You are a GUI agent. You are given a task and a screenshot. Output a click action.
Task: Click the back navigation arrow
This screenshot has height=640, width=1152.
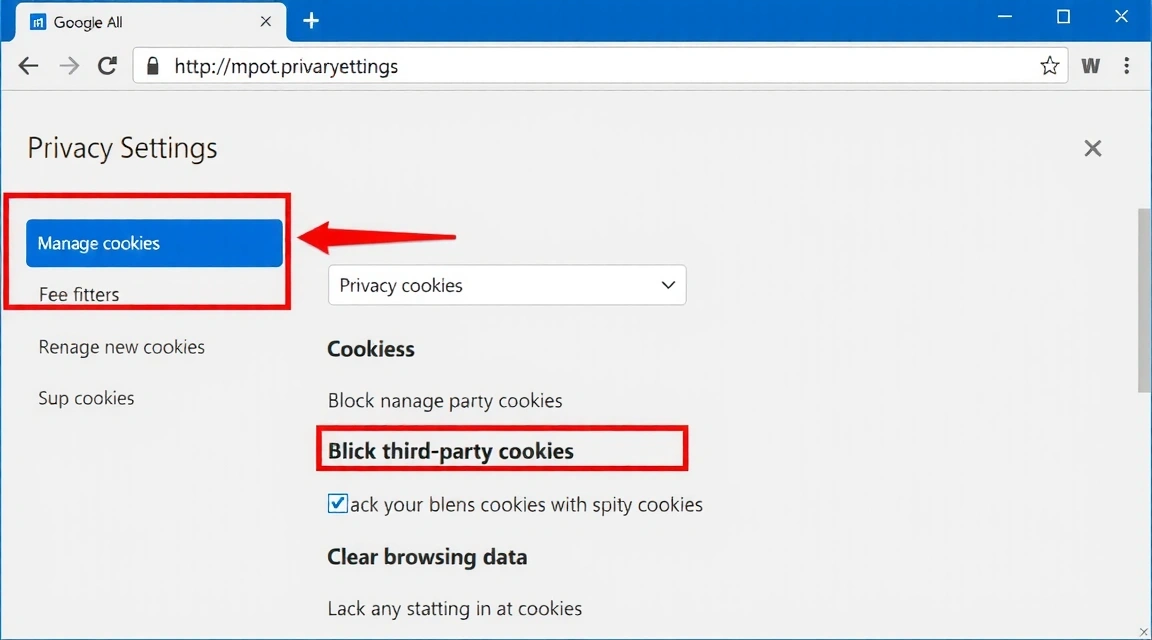click(28, 66)
